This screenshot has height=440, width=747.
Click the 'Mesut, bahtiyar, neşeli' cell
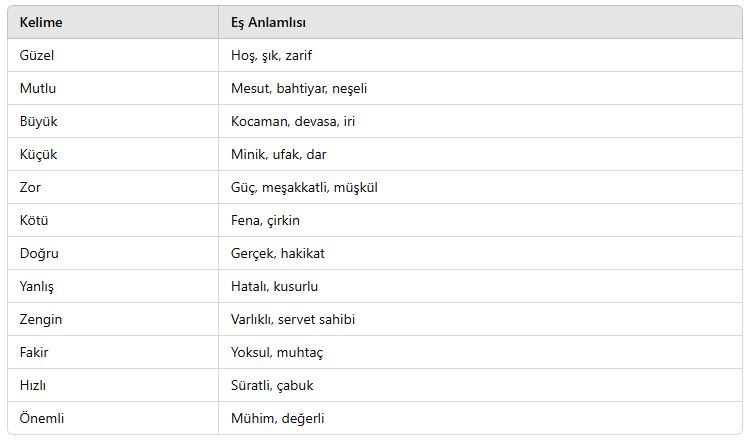(480, 88)
